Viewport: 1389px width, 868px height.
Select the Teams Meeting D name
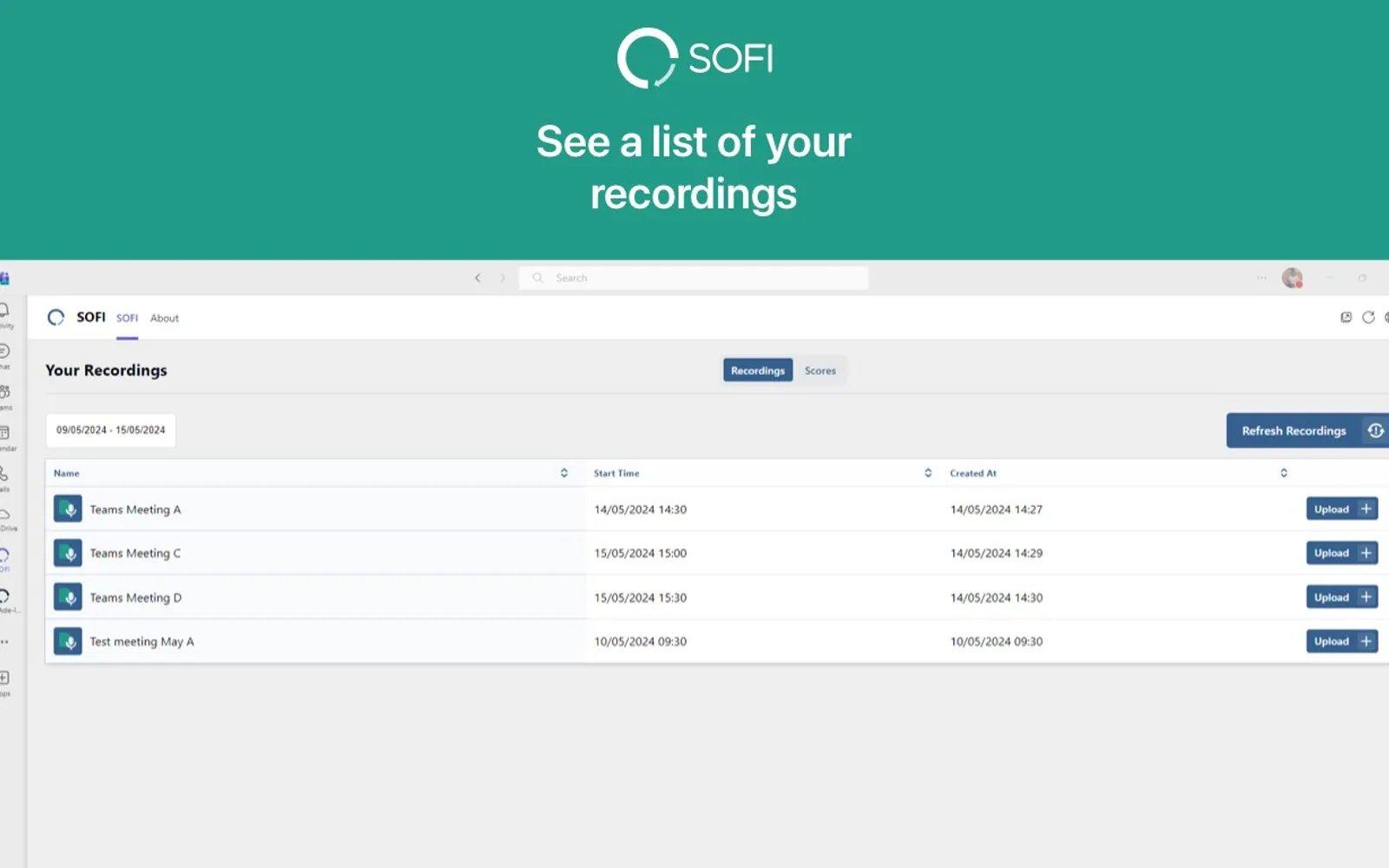click(x=136, y=598)
